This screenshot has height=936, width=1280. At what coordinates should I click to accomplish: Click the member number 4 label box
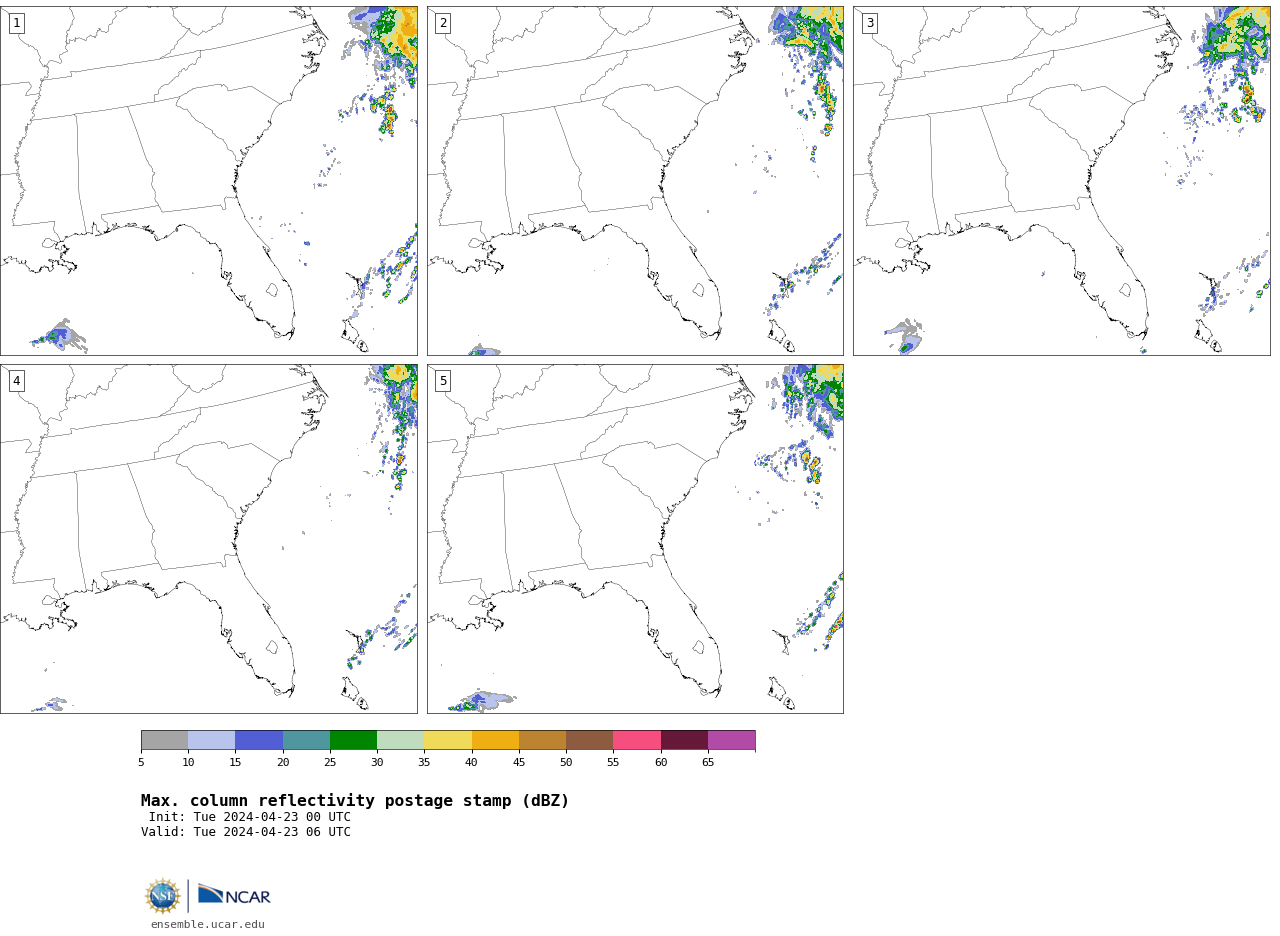point(16,381)
